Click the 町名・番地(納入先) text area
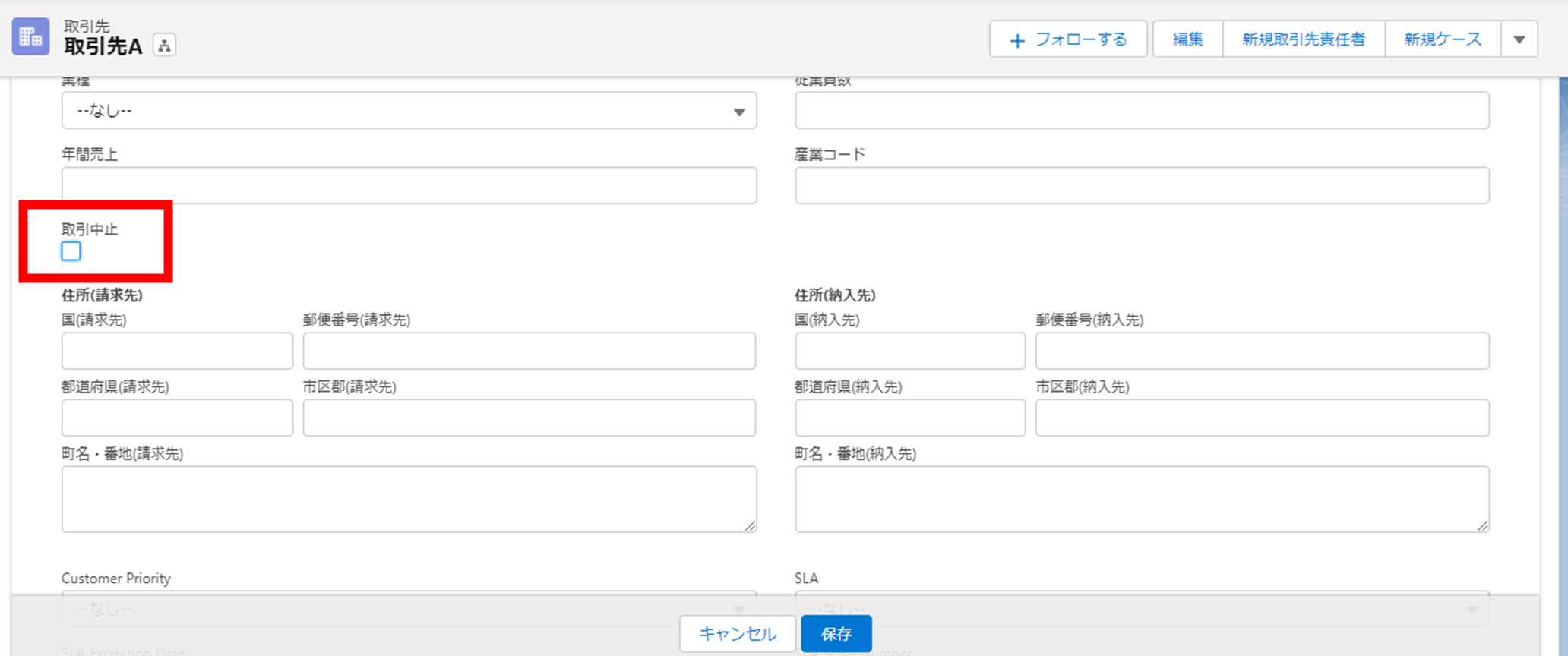The width and height of the screenshot is (1568, 656). pyautogui.click(x=1142, y=499)
